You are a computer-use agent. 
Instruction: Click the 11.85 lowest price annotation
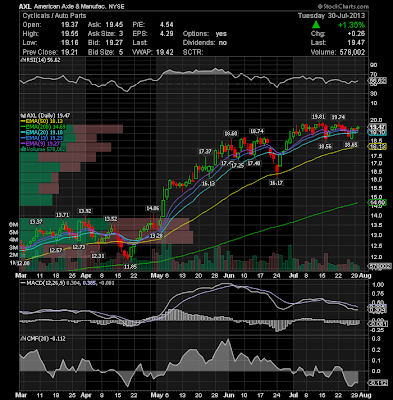tap(130, 266)
